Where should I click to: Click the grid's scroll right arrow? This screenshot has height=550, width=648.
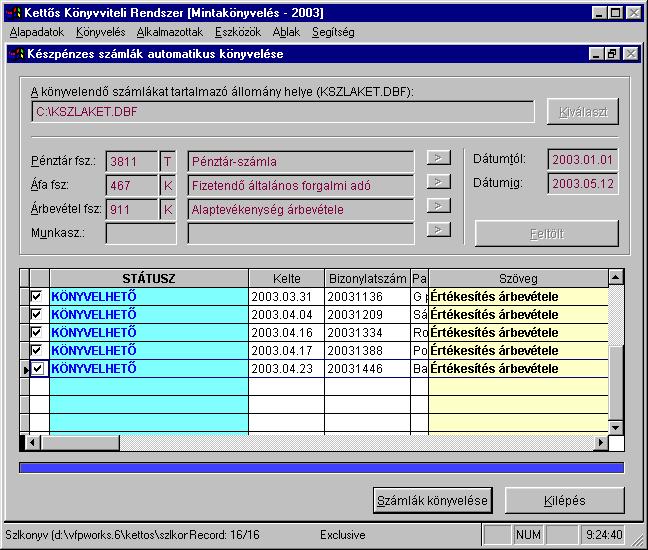[x=601, y=443]
